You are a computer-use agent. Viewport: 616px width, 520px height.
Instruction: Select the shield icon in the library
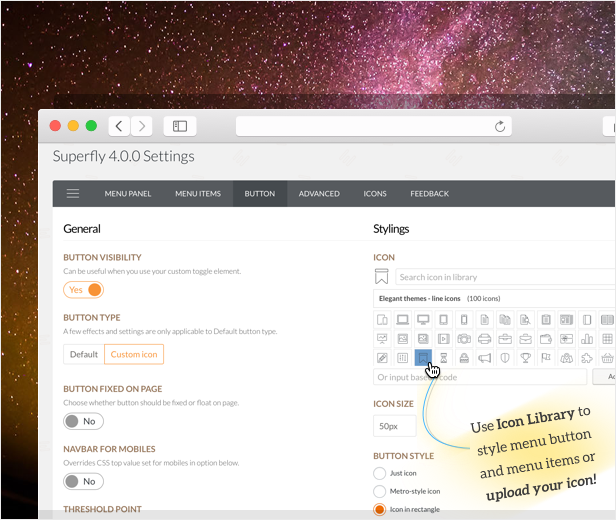point(505,358)
